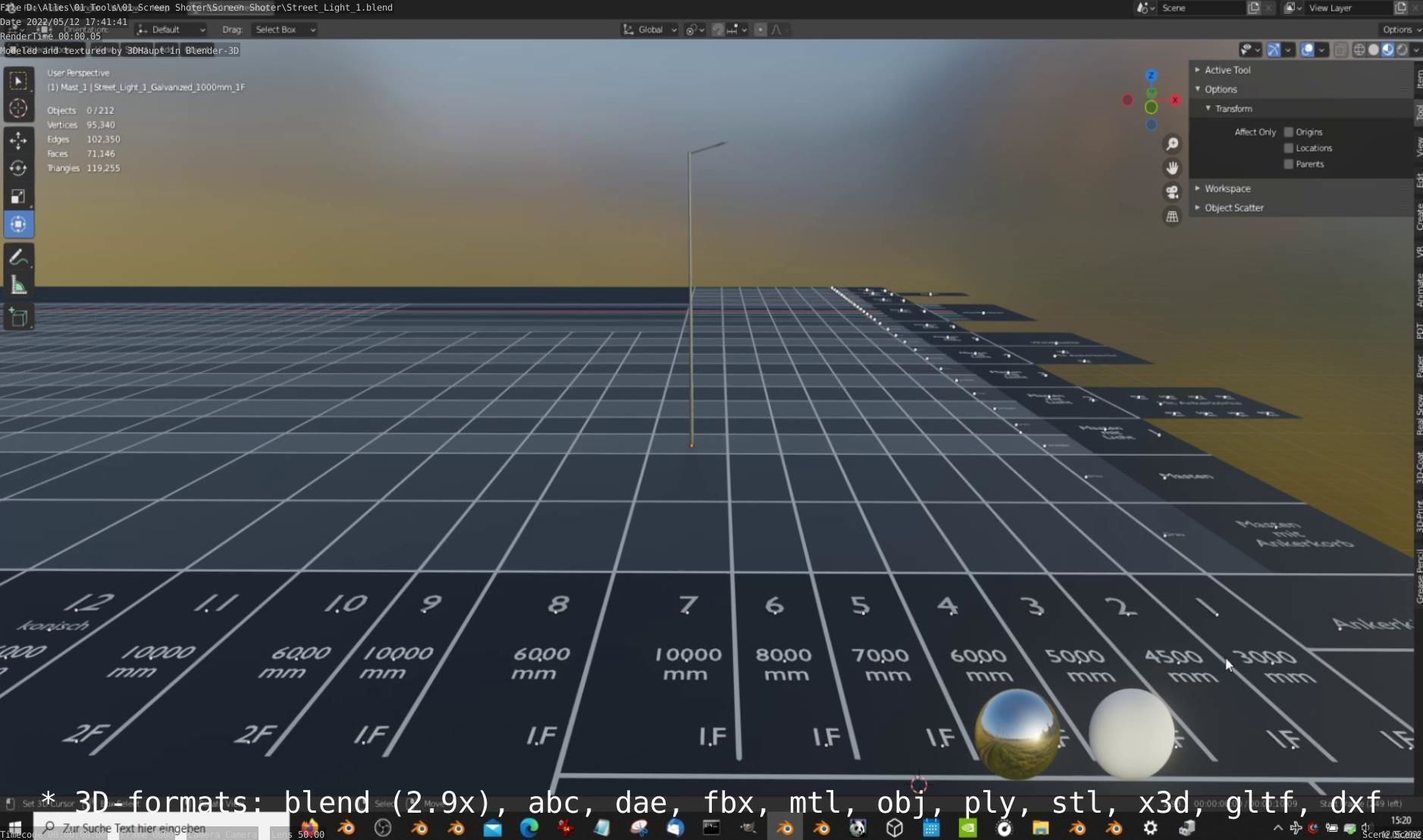Select the Select Box tool in the toolbar
This screenshot has height=840, width=1423.
click(x=19, y=80)
